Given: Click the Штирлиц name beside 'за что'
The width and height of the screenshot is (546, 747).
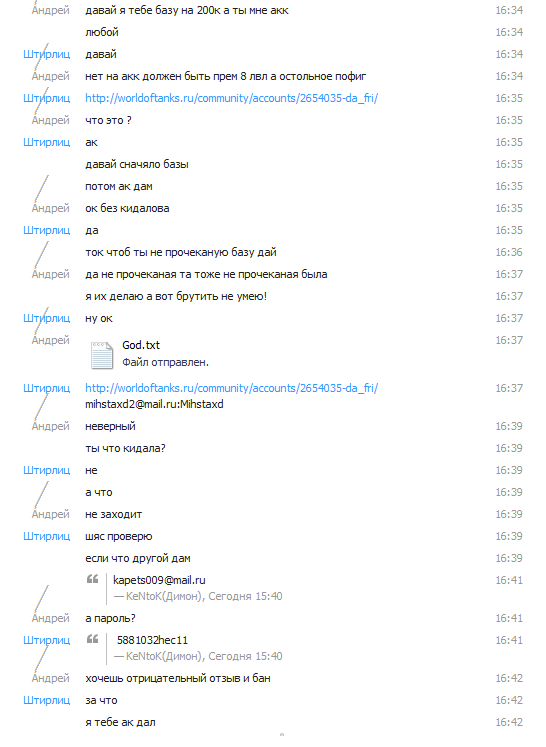Looking at the screenshot, I should pos(47,700).
